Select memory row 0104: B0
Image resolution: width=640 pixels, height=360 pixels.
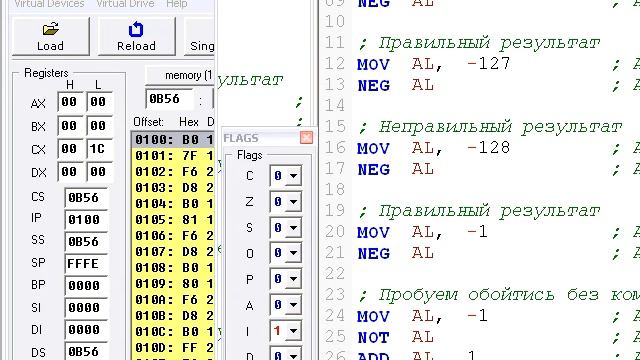point(173,204)
